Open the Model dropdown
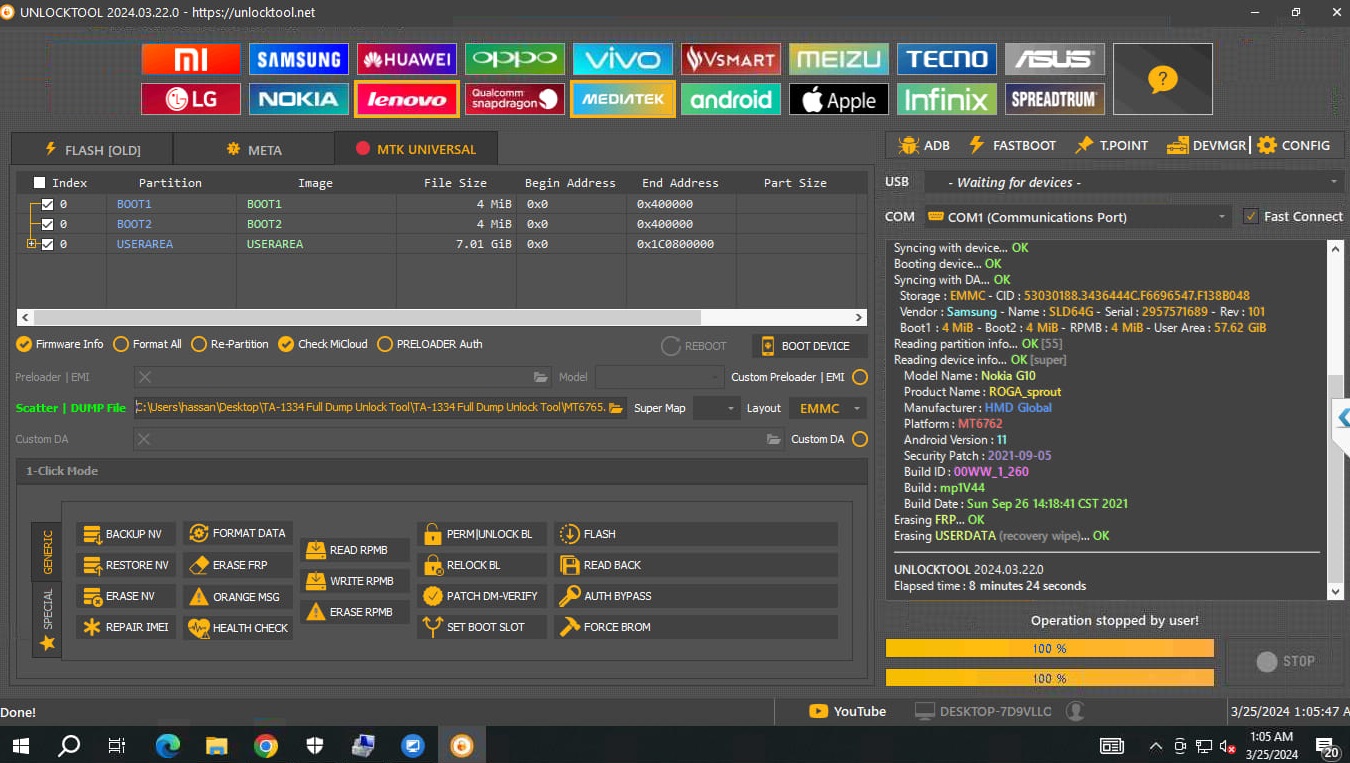This screenshot has width=1350, height=763. pyautogui.click(x=659, y=377)
